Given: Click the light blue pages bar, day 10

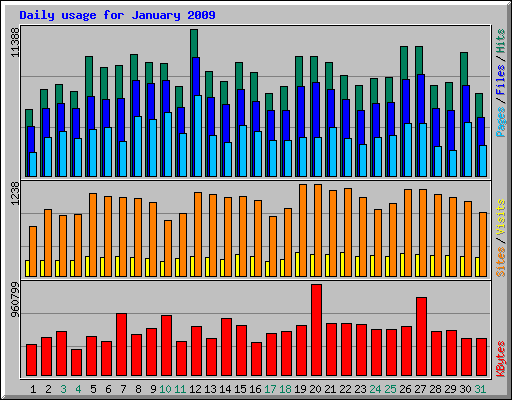Looking at the screenshot, I should pyautogui.click(x=168, y=144).
